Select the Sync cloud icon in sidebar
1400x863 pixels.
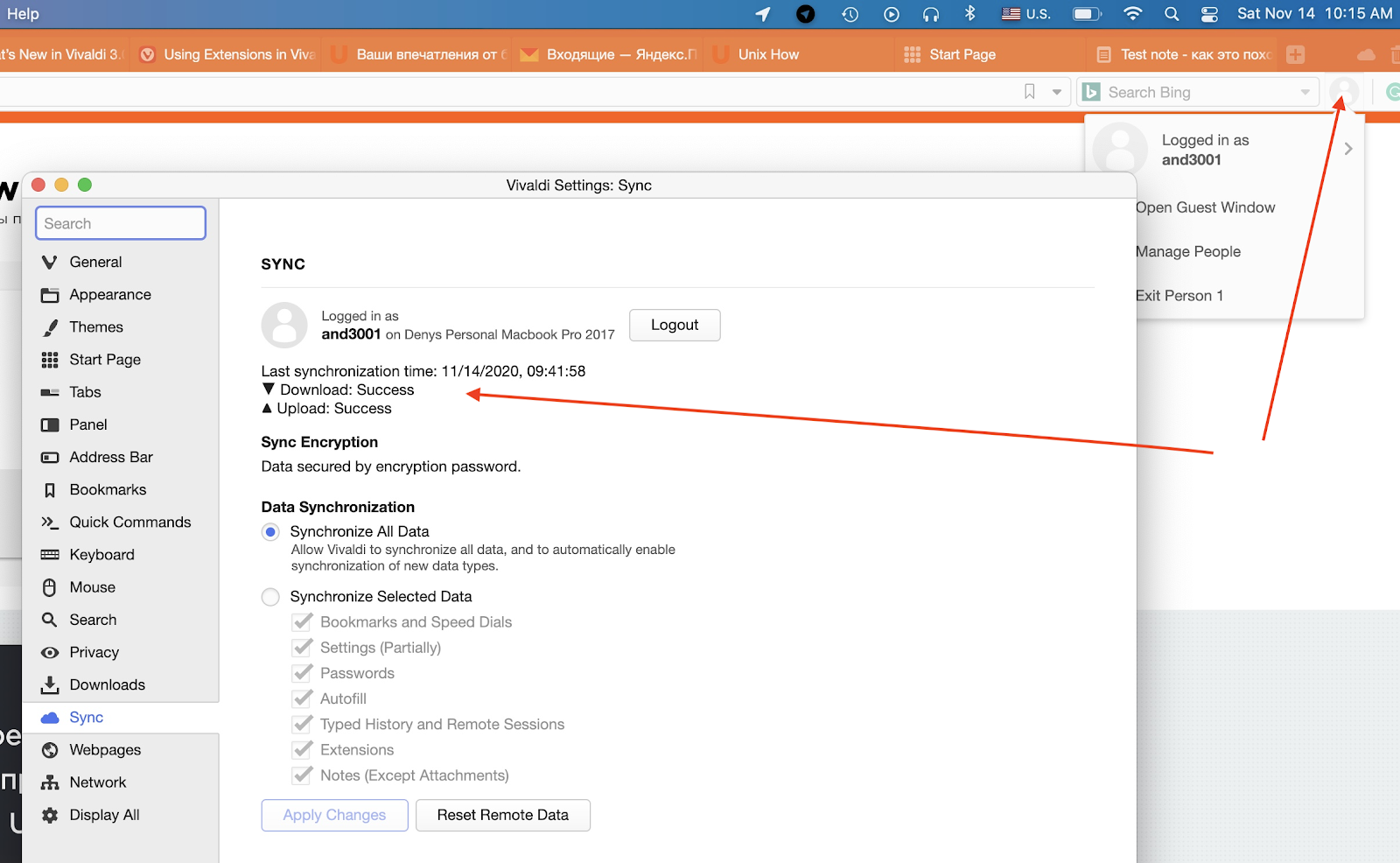point(50,718)
